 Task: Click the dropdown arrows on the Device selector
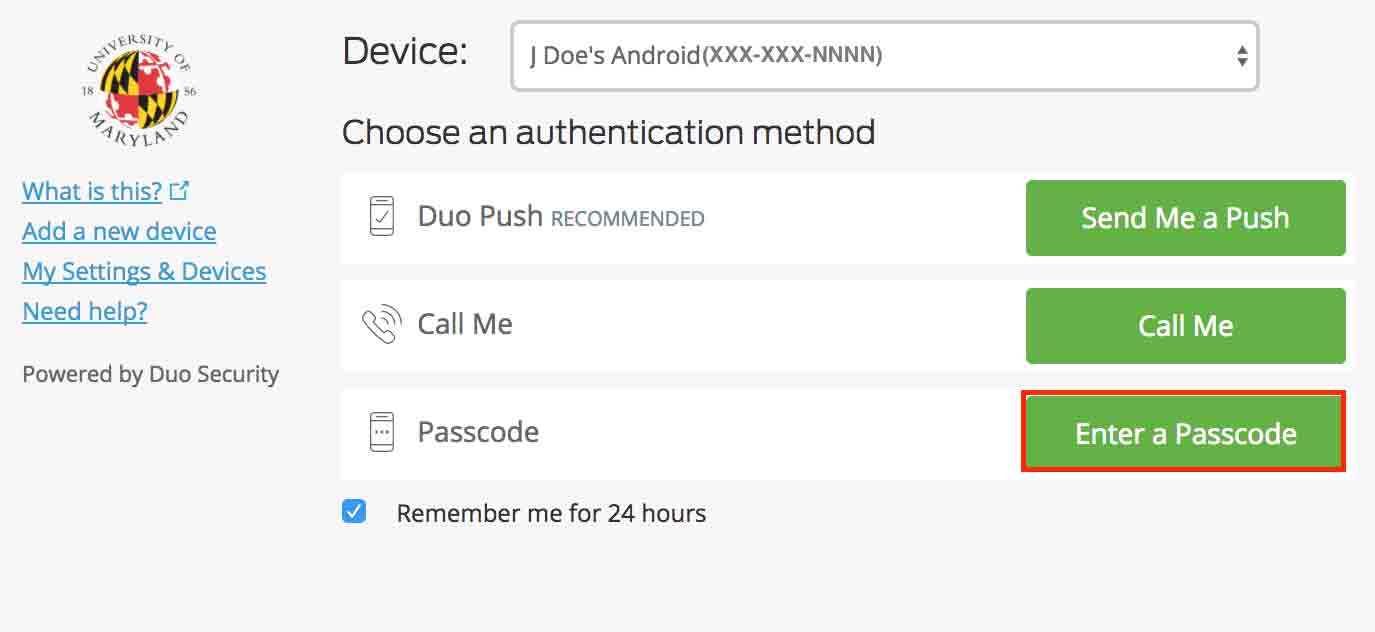(1240, 56)
